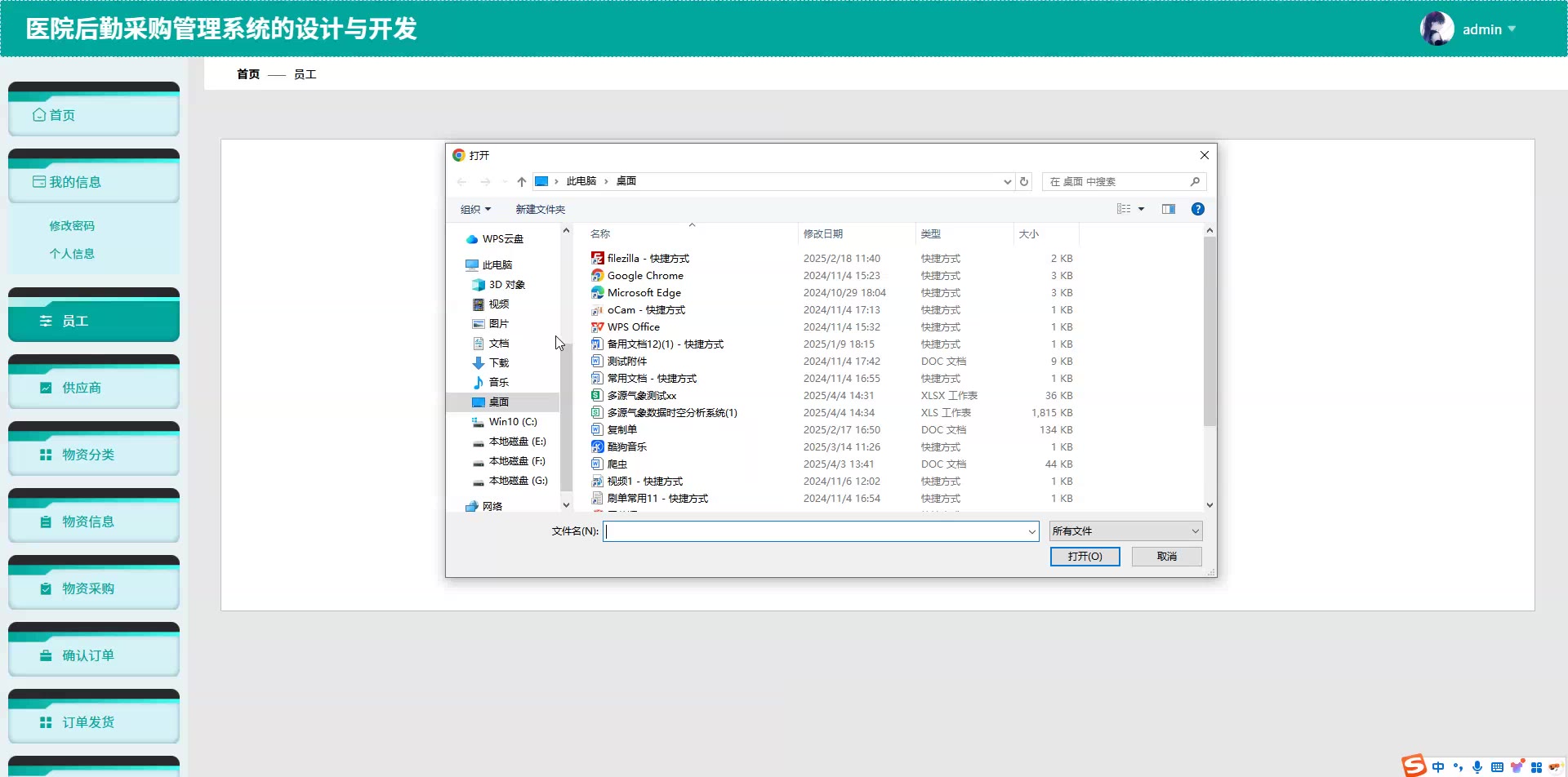Open the admin account dropdown arrow
Image resolution: width=1568 pixels, height=777 pixels.
[1512, 29]
